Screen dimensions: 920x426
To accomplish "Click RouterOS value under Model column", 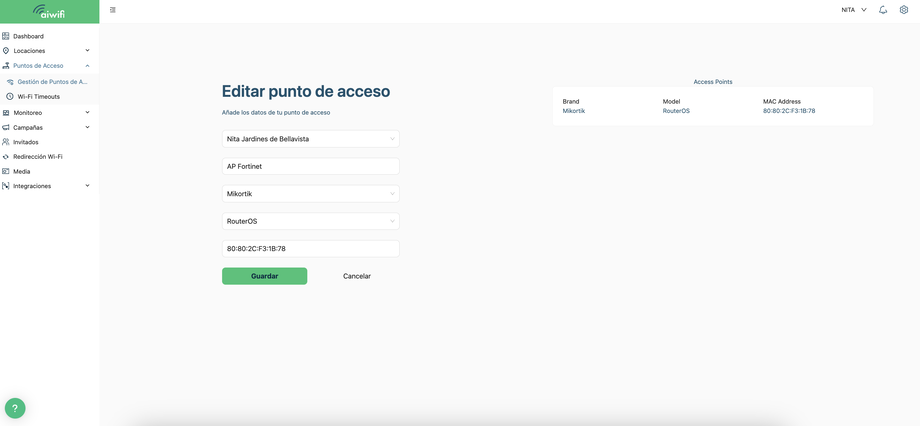I will [x=676, y=111].
